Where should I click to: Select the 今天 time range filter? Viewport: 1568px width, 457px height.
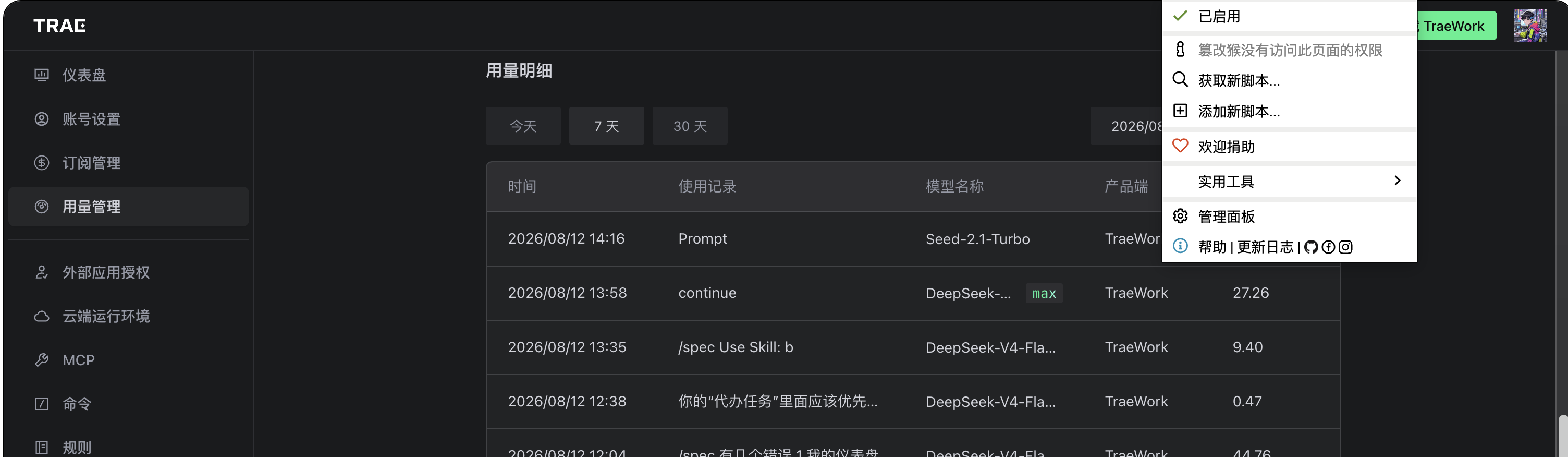[x=523, y=126]
